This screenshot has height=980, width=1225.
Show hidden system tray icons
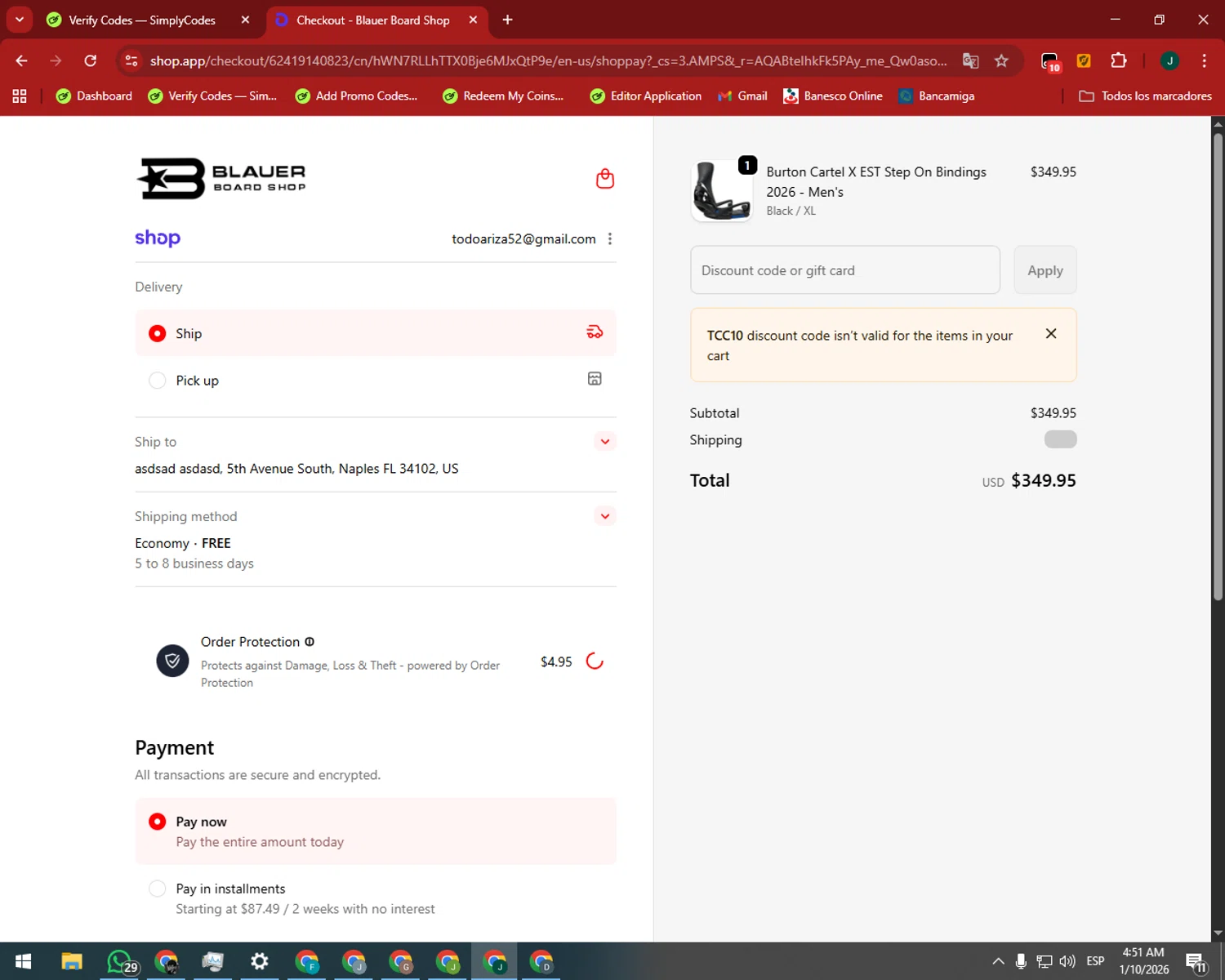[998, 961]
